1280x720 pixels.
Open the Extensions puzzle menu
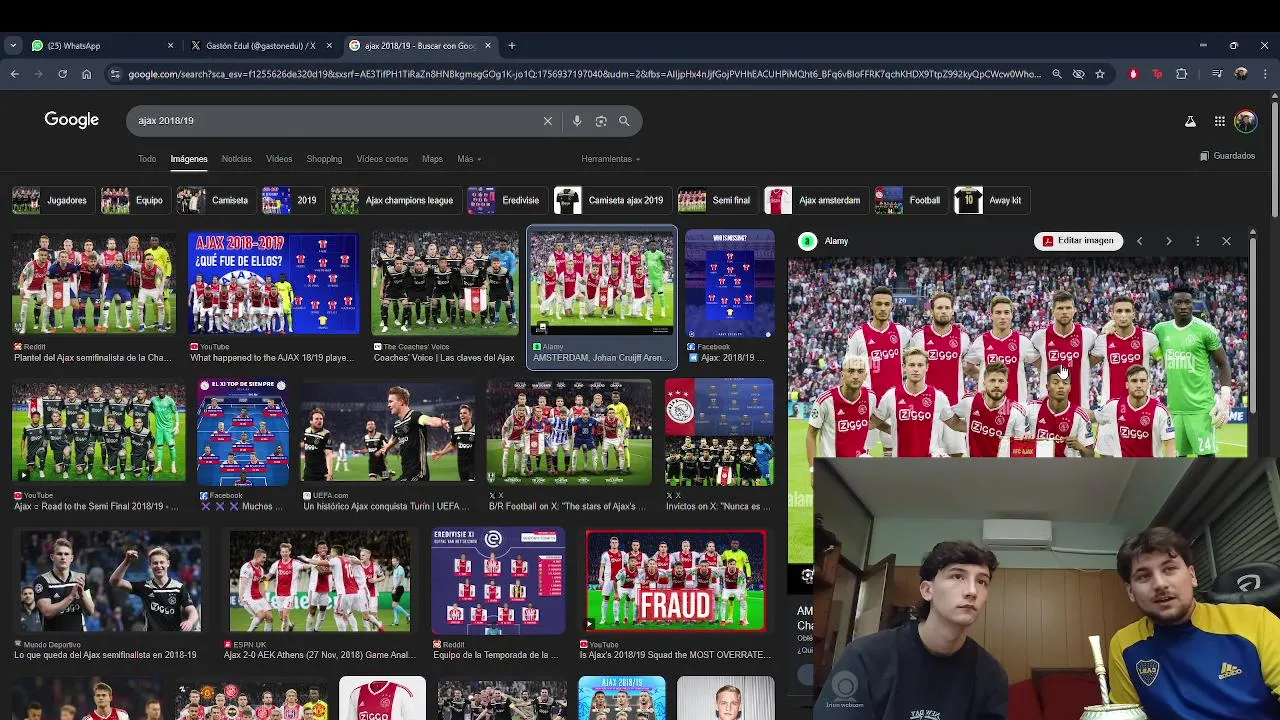[1181, 74]
